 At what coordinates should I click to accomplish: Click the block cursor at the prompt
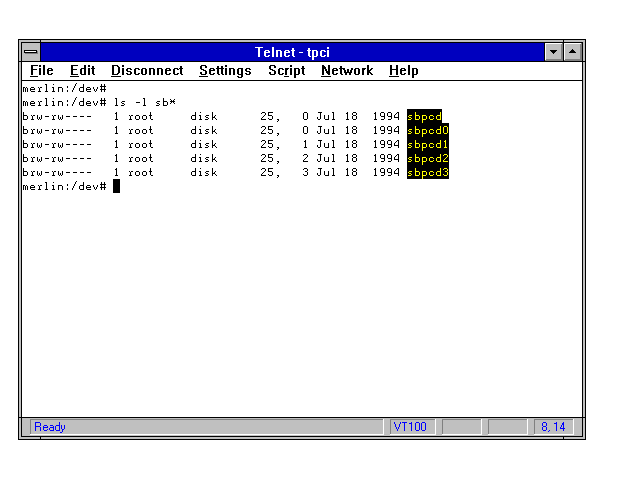116,186
